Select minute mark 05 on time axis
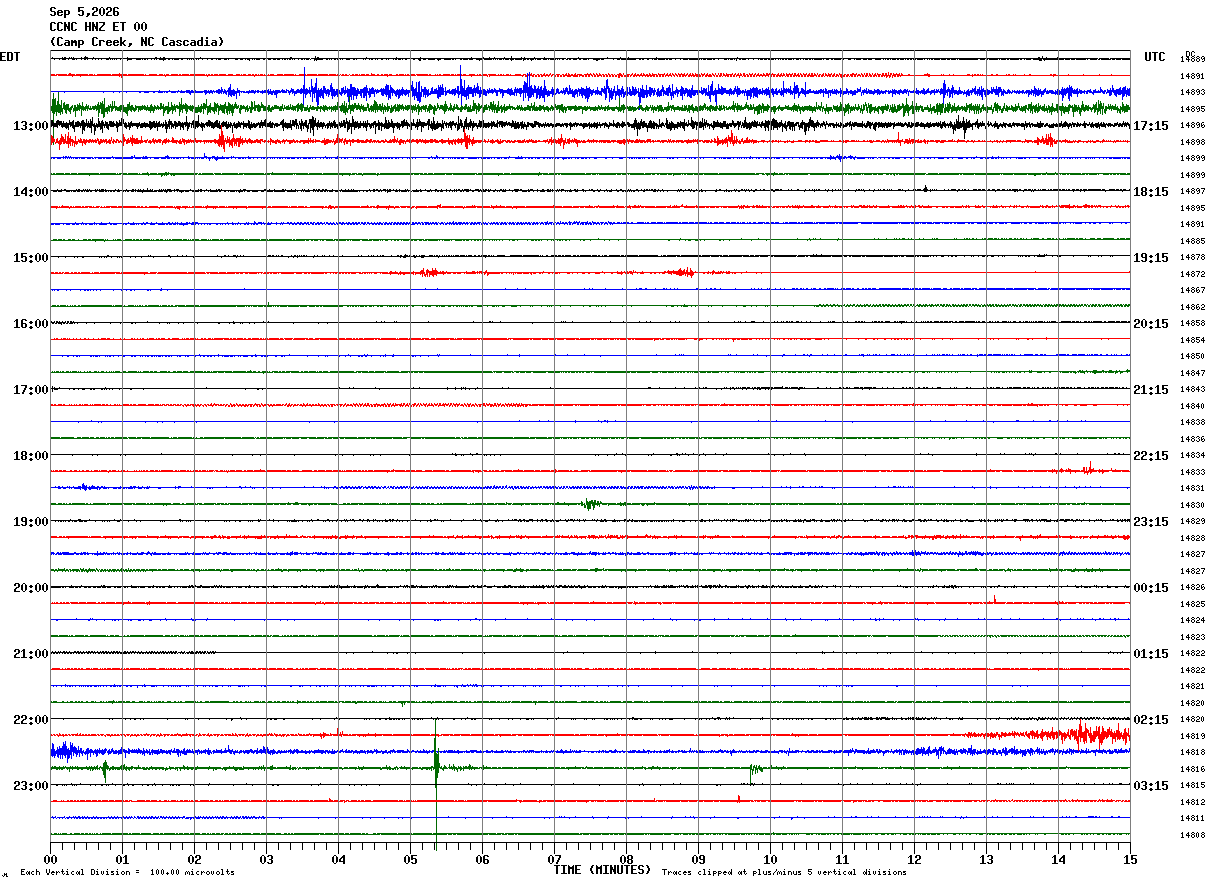 tap(410, 859)
